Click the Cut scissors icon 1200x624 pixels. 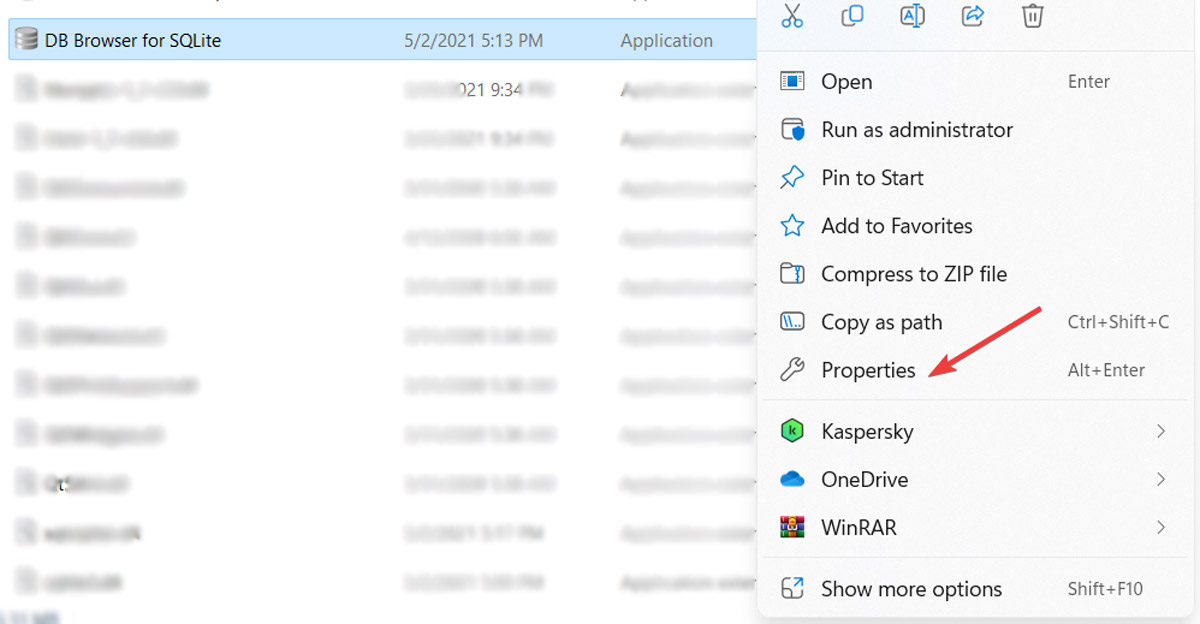point(793,15)
